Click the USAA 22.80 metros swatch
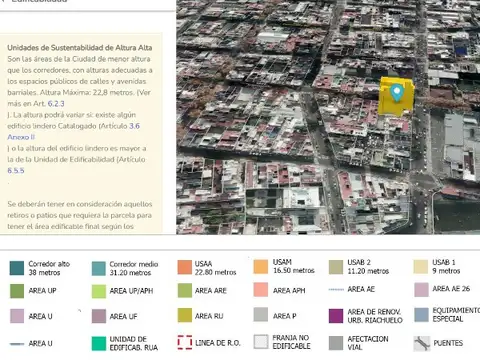The width and height of the screenshot is (480, 360). point(185,267)
